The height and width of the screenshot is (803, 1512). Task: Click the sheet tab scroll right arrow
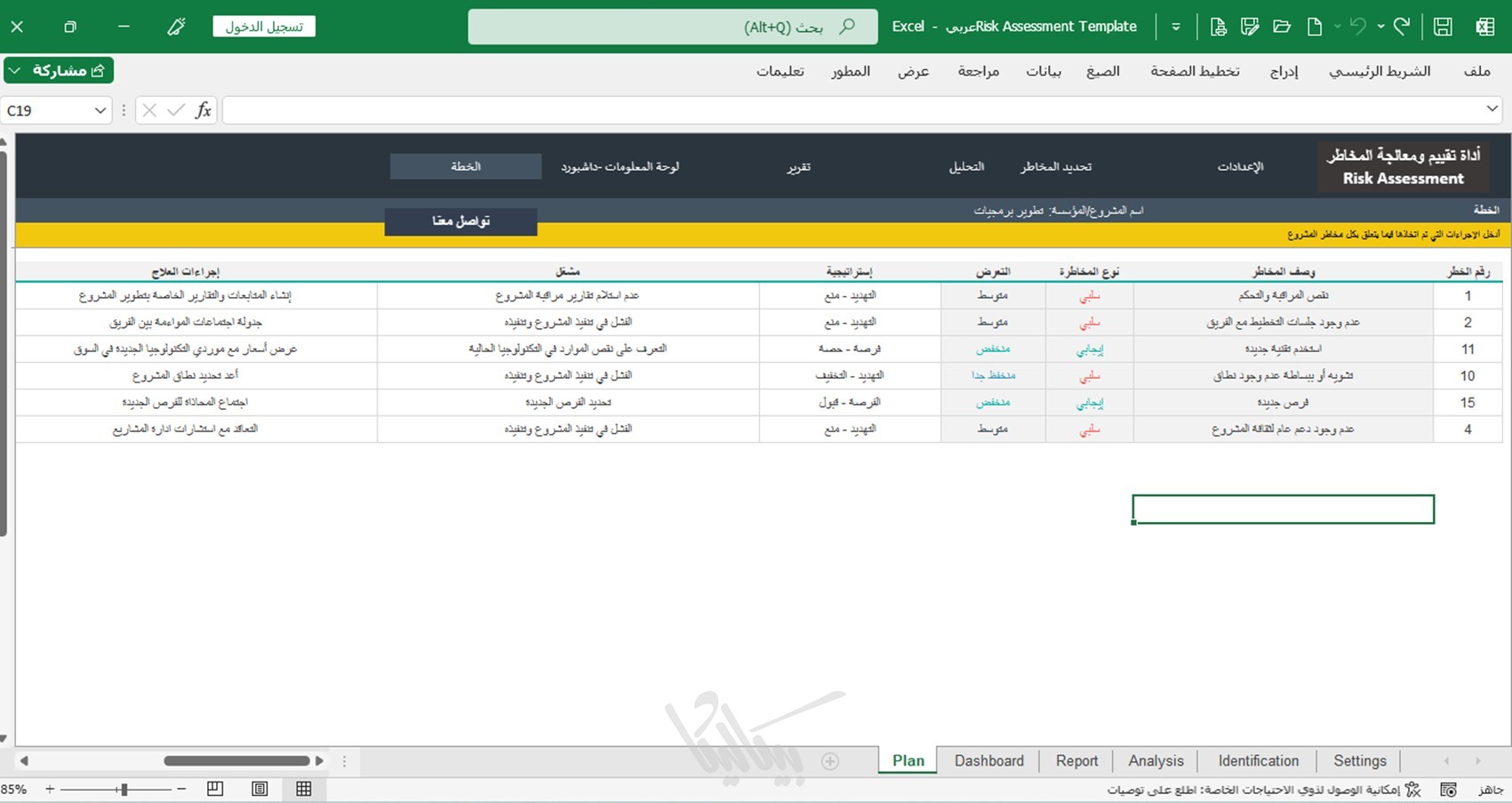(x=1477, y=761)
